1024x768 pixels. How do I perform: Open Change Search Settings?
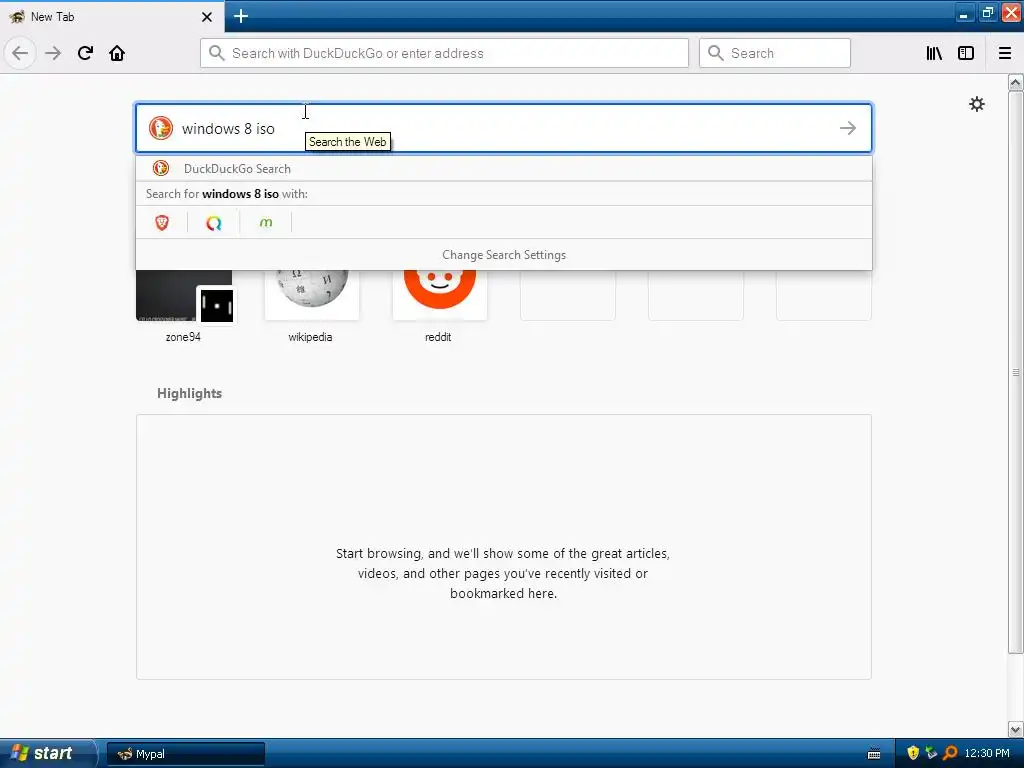[504, 255]
